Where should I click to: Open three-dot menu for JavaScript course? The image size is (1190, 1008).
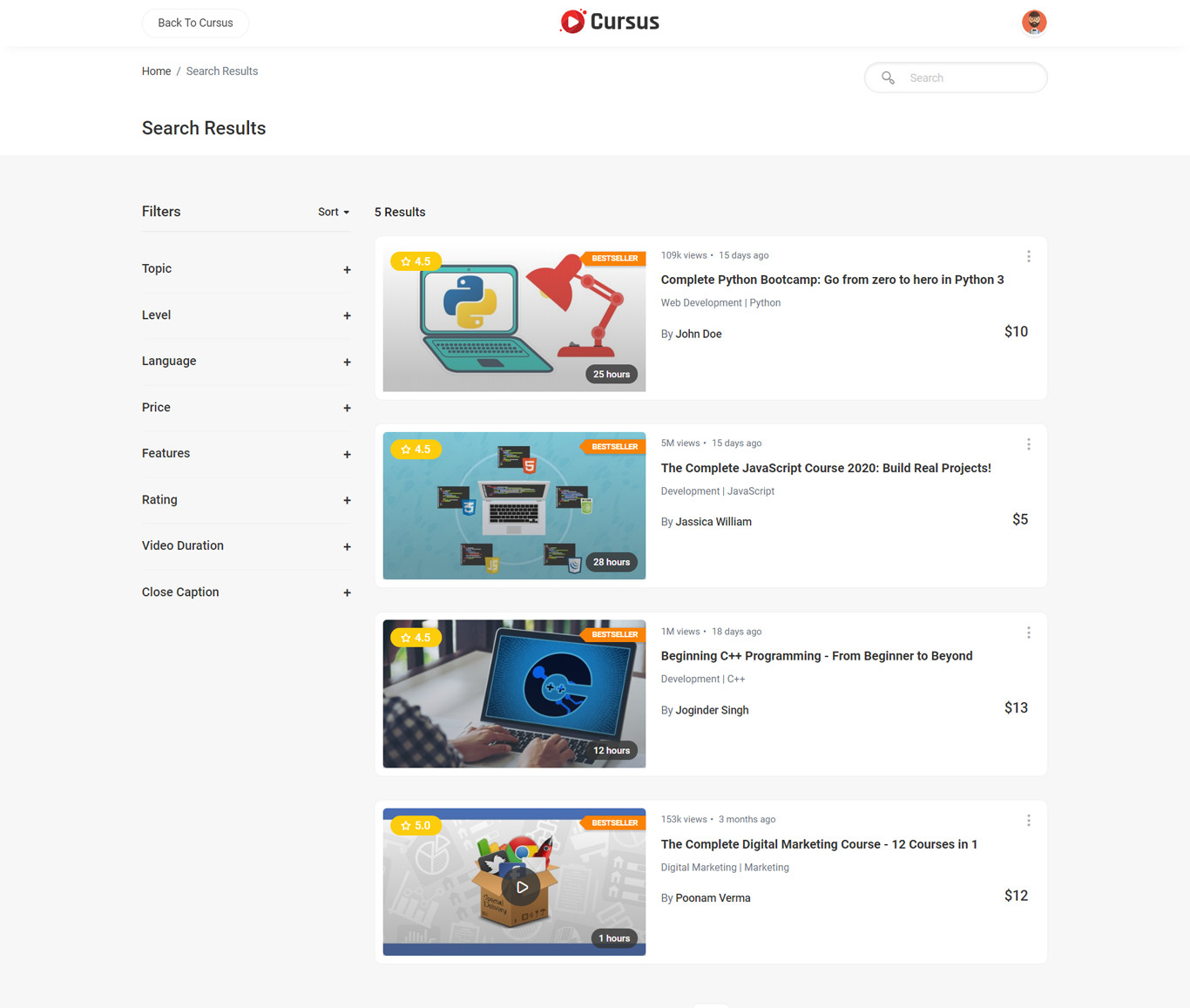coord(1028,444)
